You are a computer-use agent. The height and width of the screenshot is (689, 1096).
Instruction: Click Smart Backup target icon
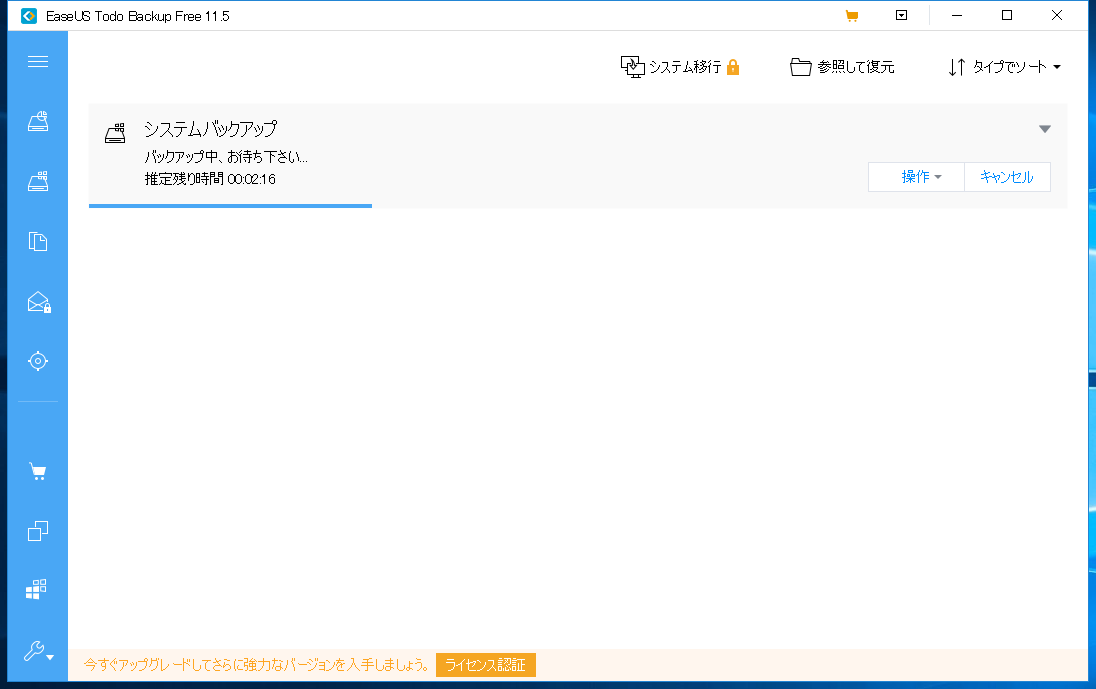(38, 361)
